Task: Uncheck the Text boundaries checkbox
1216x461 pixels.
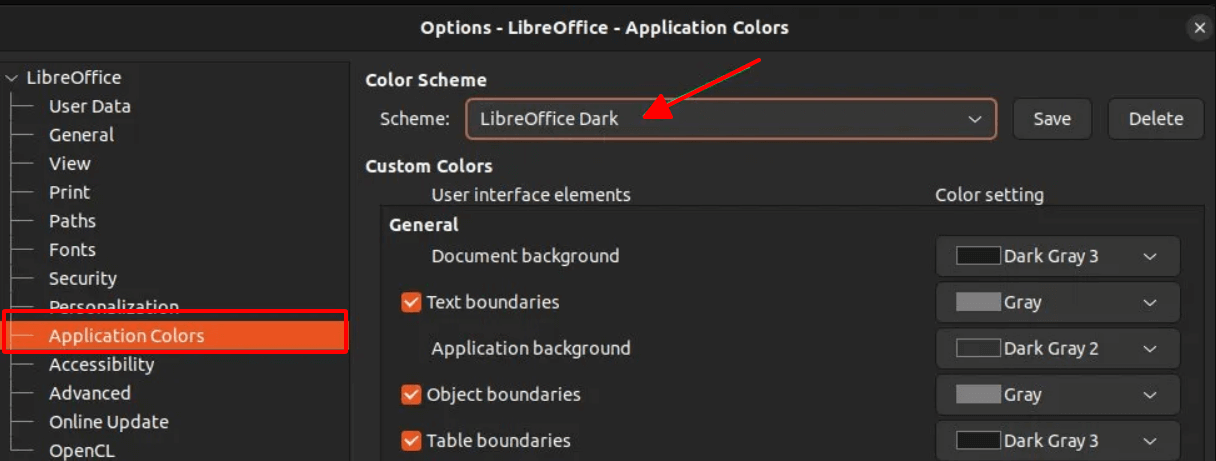Action: coord(411,302)
